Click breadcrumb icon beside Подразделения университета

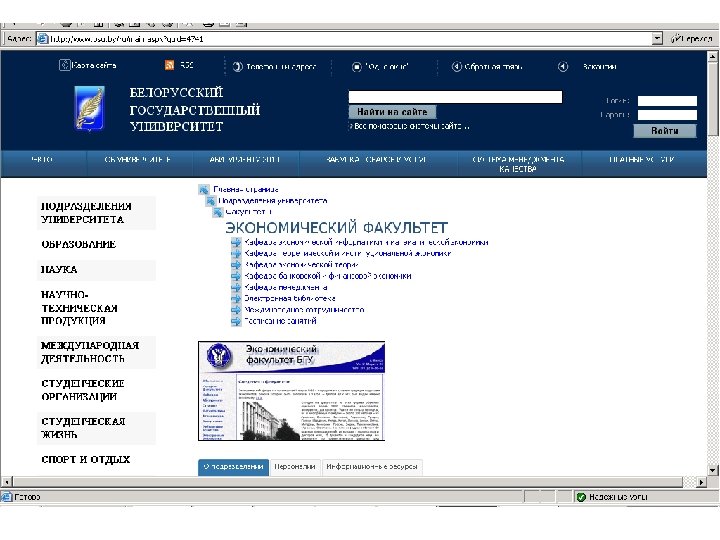click(211, 201)
